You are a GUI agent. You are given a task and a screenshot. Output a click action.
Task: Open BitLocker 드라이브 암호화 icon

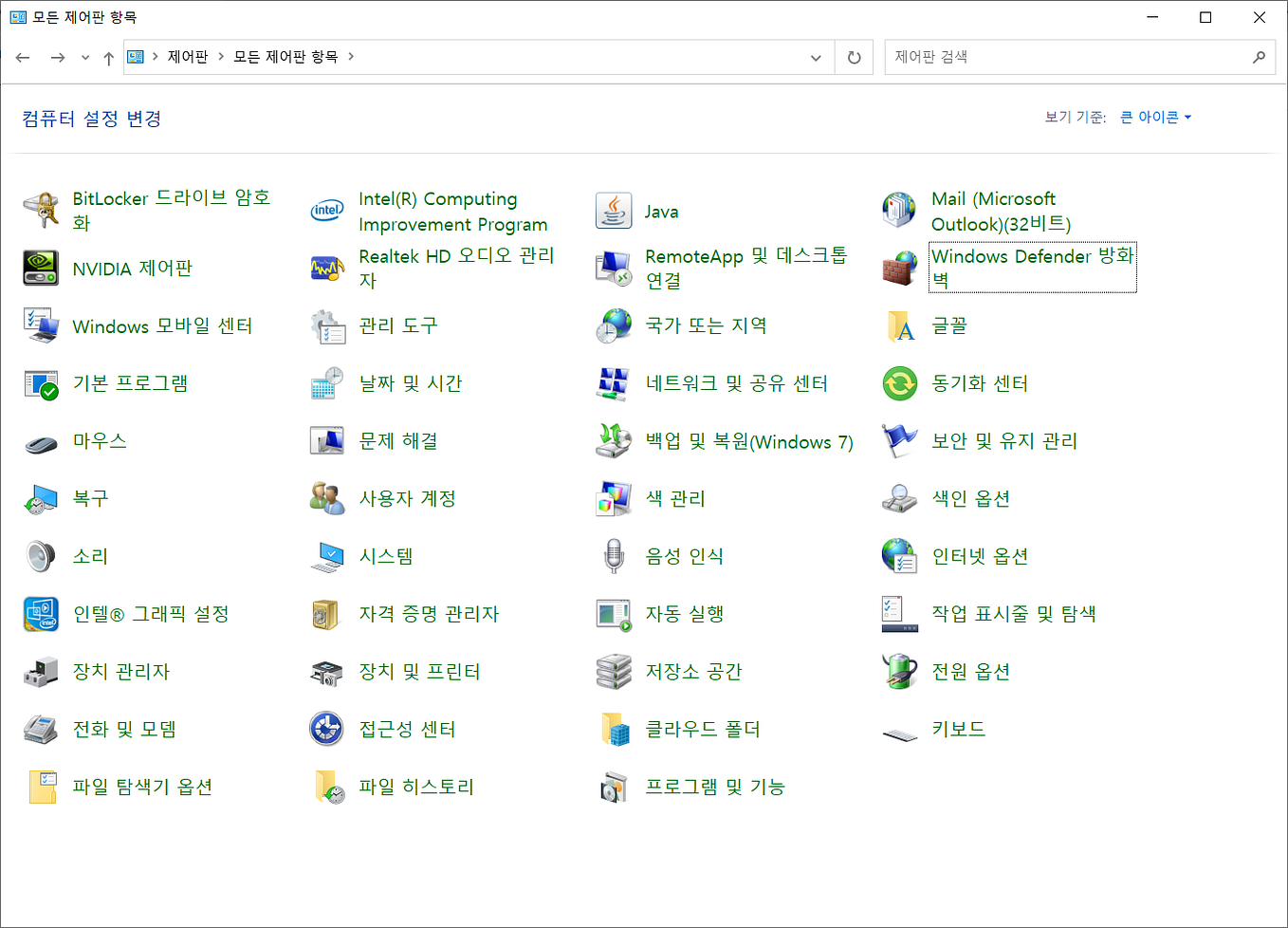[x=41, y=211]
